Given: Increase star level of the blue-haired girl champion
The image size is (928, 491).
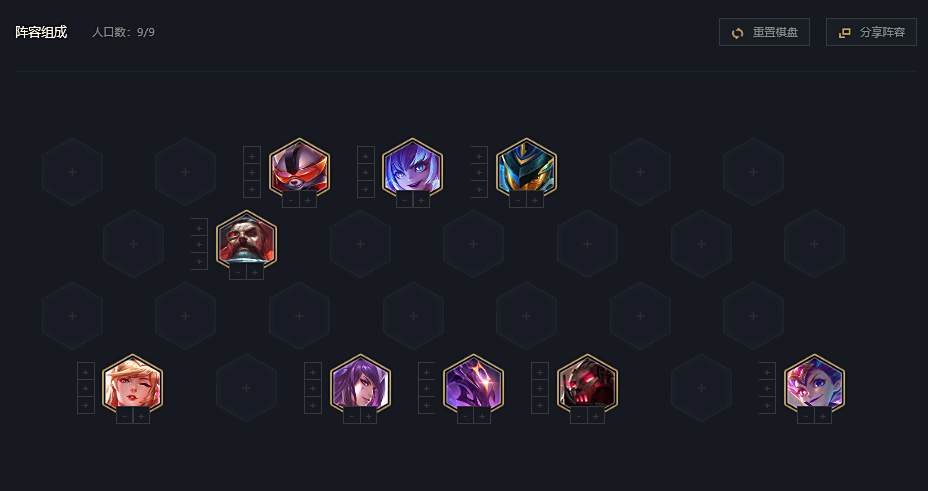Looking at the screenshot, I should pyautogui.click(x=421, y=200).
